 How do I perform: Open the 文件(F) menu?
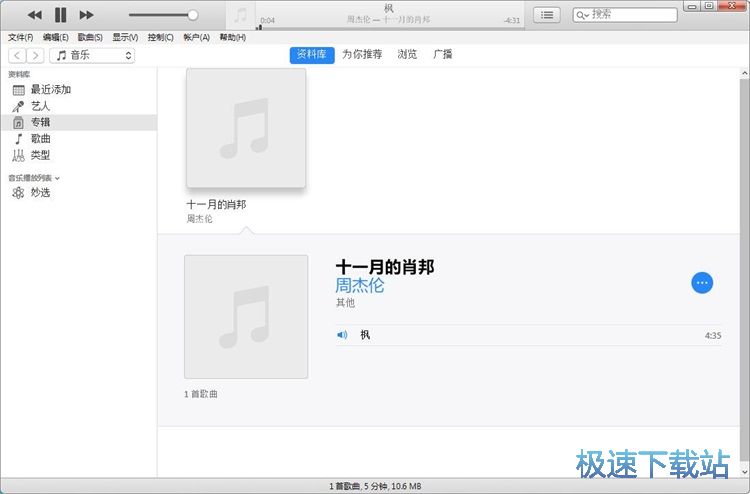[x=20, y=37]
